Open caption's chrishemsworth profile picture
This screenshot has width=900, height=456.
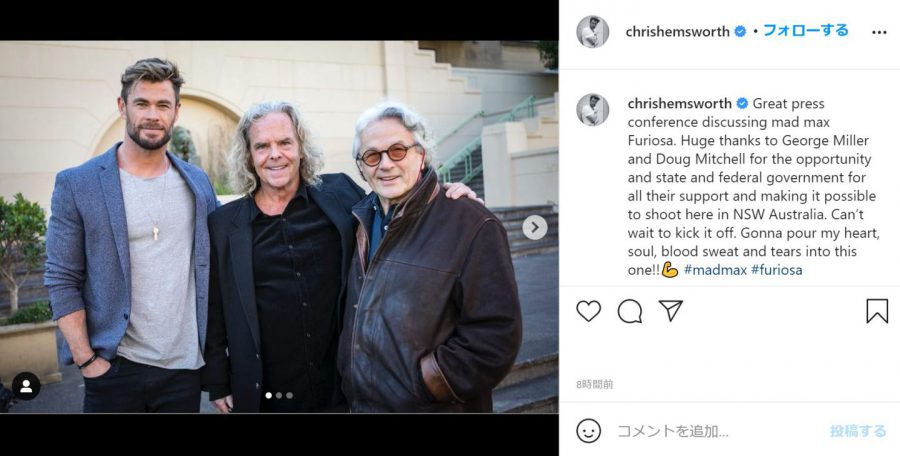coord(592,109)
